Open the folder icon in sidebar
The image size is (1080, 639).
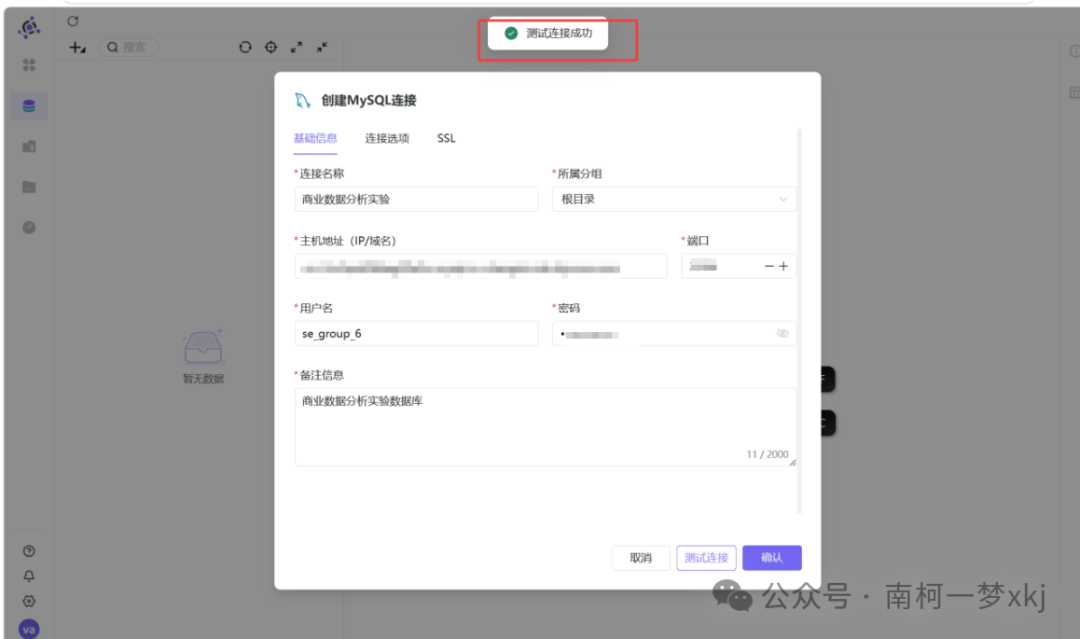tap(29, 187)
